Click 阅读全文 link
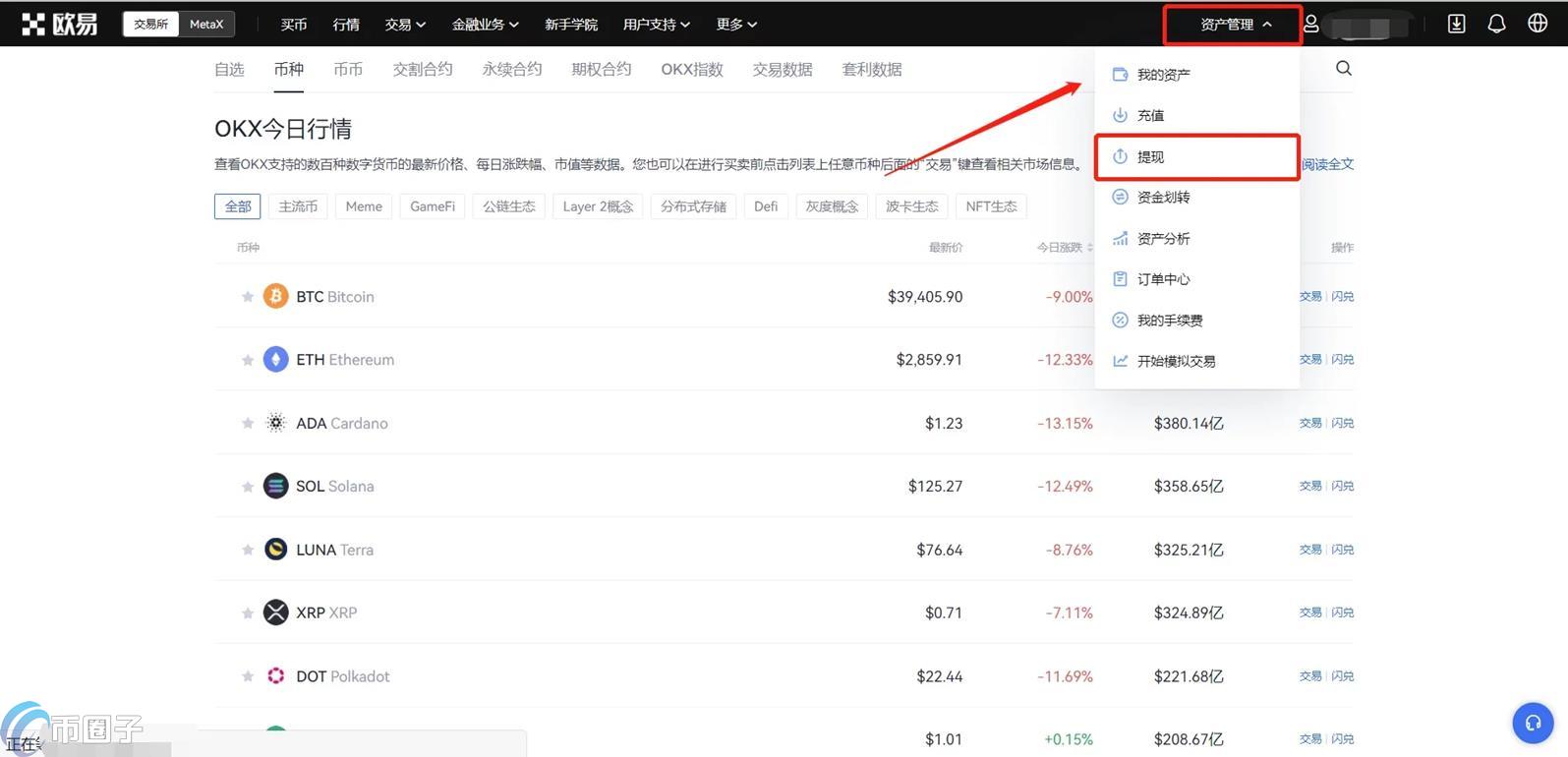Screen dimensions: 1568x757 (x=1327, y=164)
